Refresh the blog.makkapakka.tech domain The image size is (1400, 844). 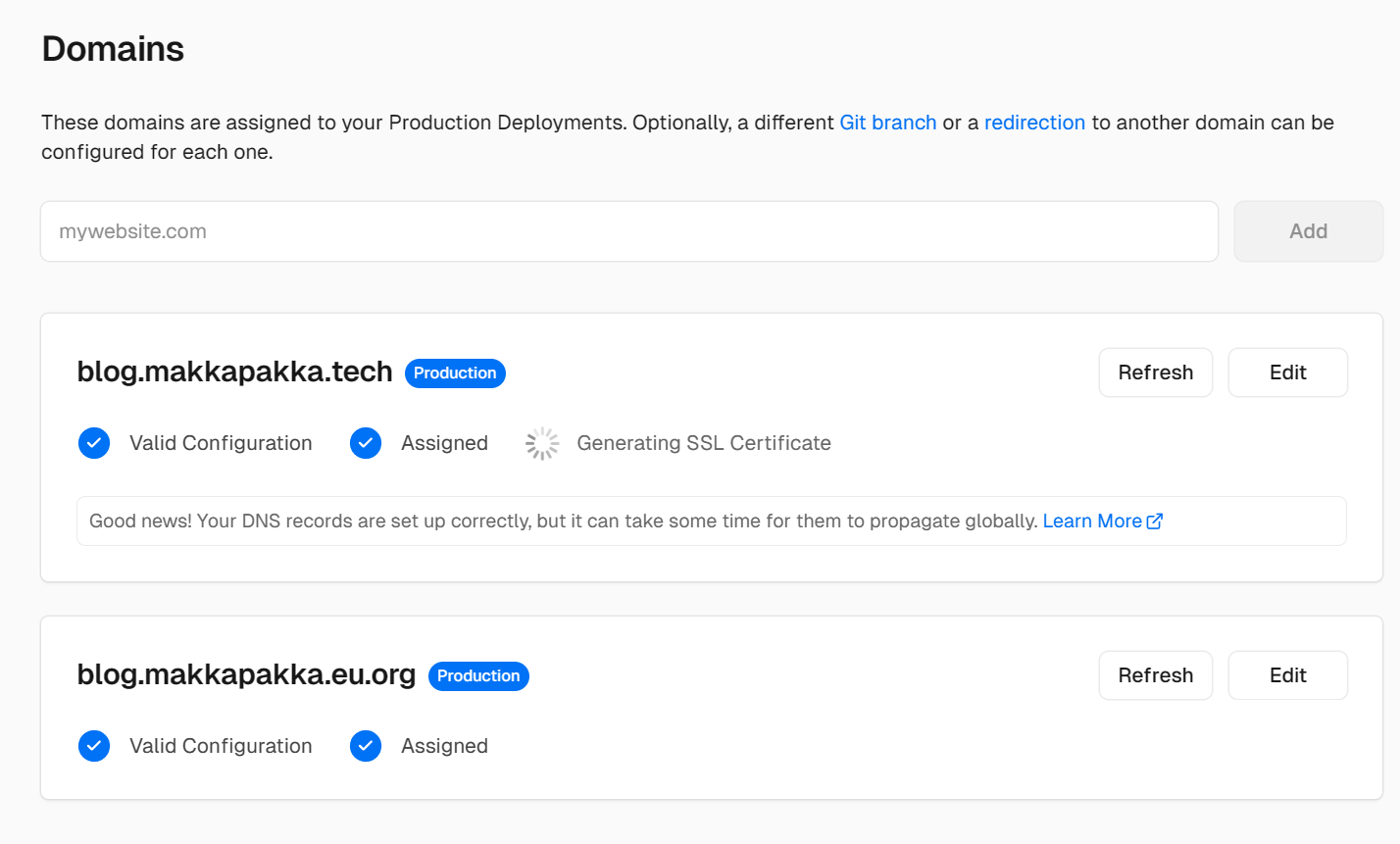tap(1155, 372)
